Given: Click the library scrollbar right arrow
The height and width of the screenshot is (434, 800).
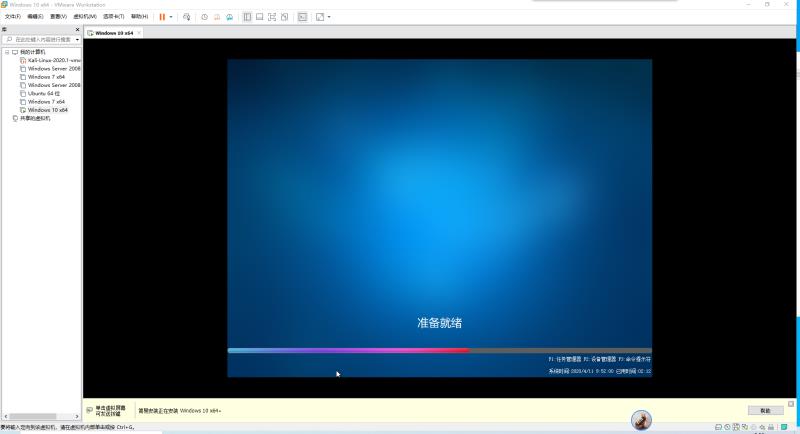Looking at the screenshot, I should [x=77, y=416].
